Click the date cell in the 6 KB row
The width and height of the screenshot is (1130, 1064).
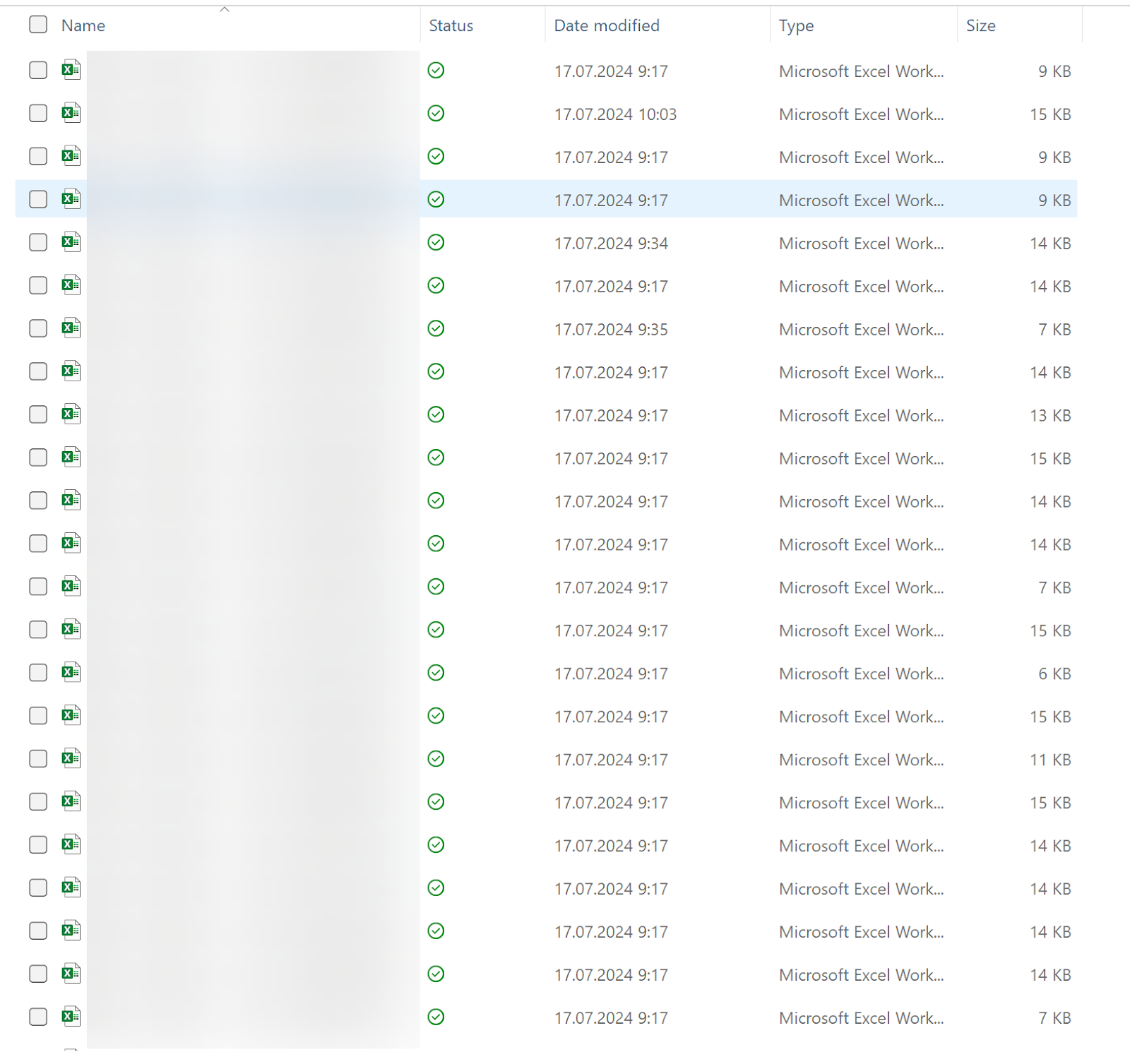coord(611,674)
